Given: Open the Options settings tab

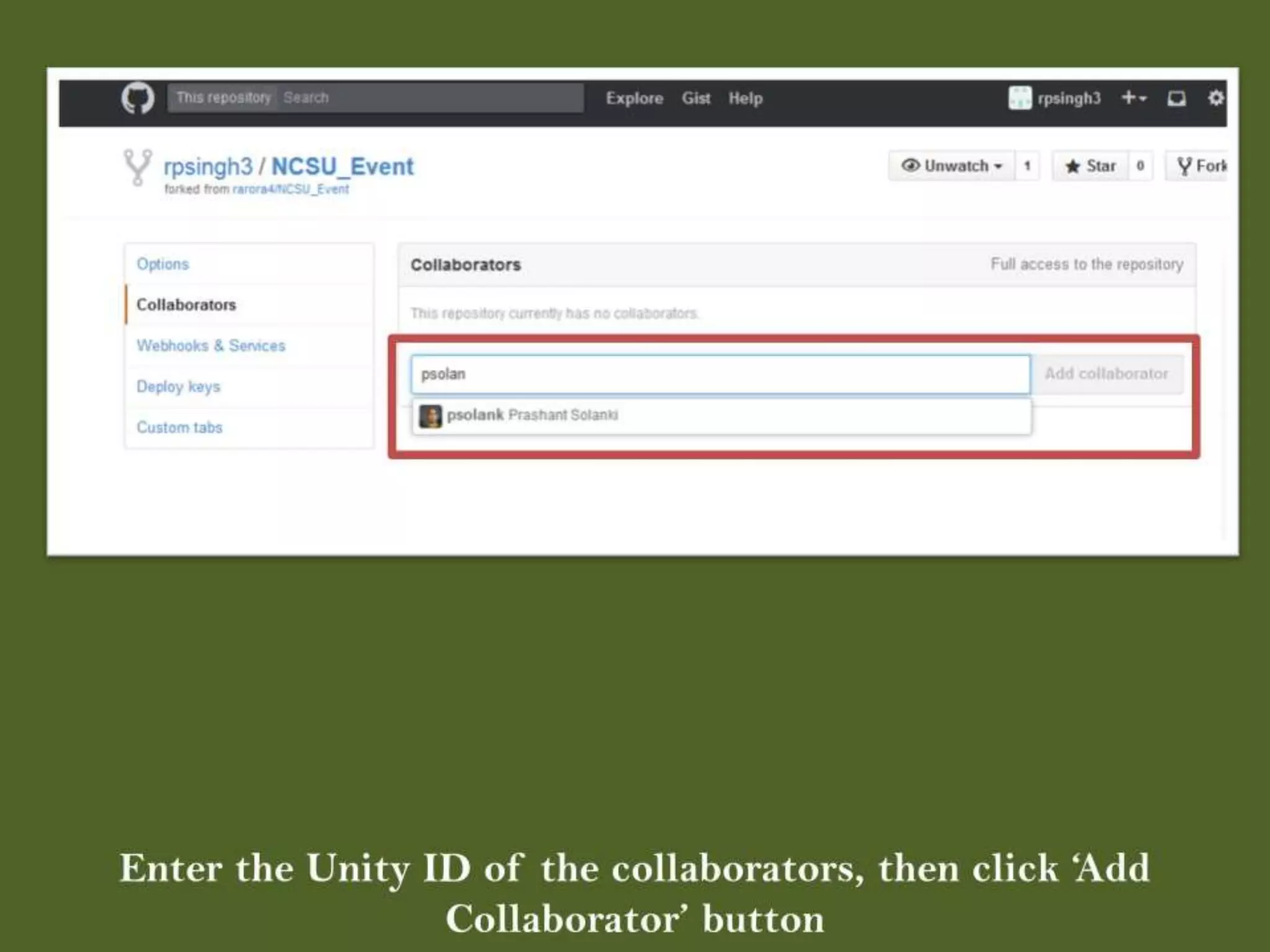Looking at the screenshot, I should pyautogui.click(x=162, y=264).
